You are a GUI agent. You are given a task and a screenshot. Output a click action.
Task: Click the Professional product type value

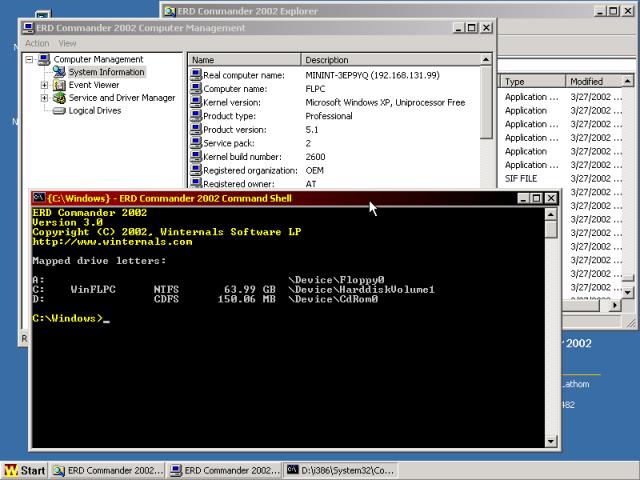point(329,116)
